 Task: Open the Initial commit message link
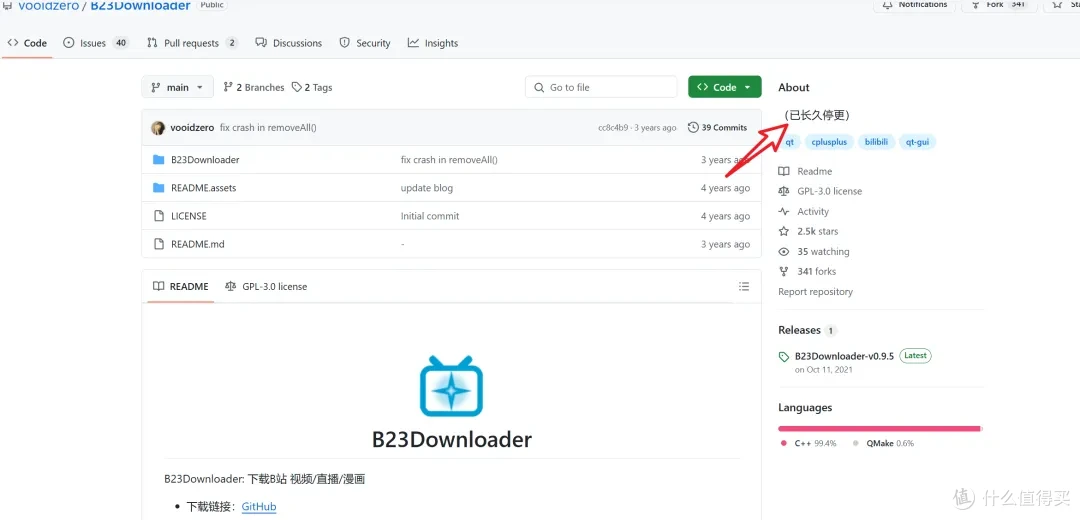(430, 216)
